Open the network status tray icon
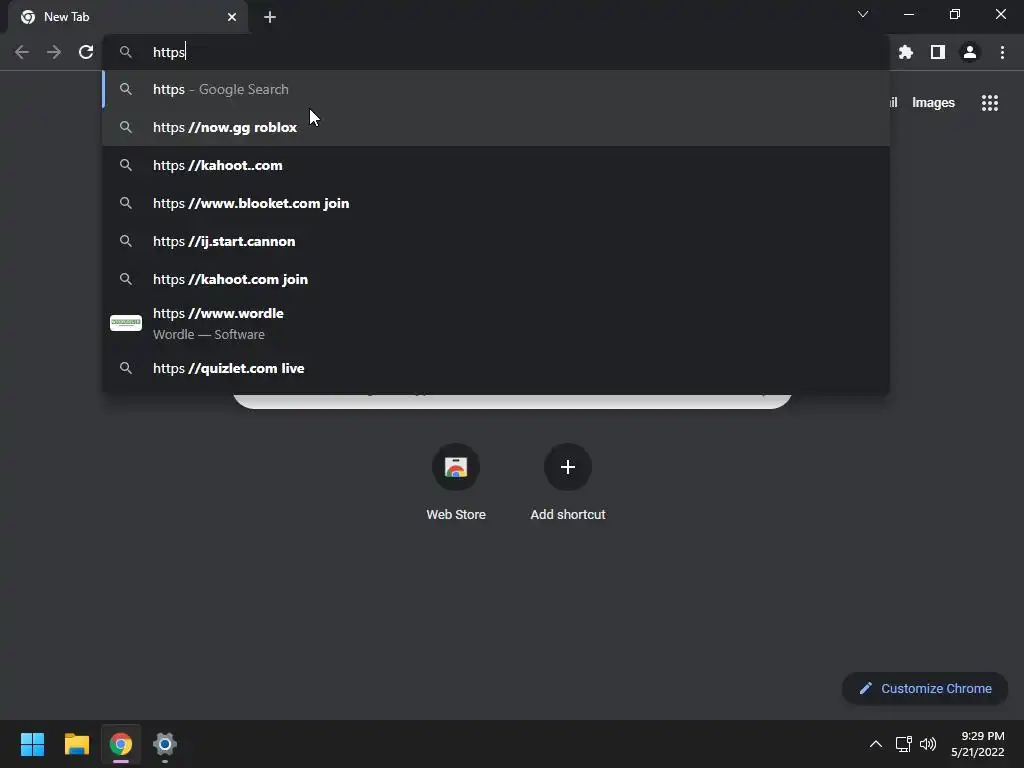The width and height of the screenshot is (1024, 768). [x=904, y=744]
